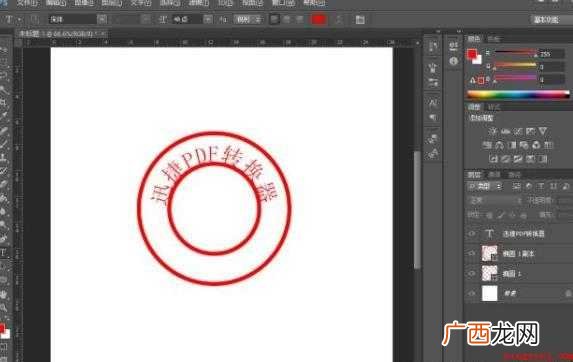Toggle the type layer filter icon
Viewport: 573px width, 362px height.
point(541,187)
